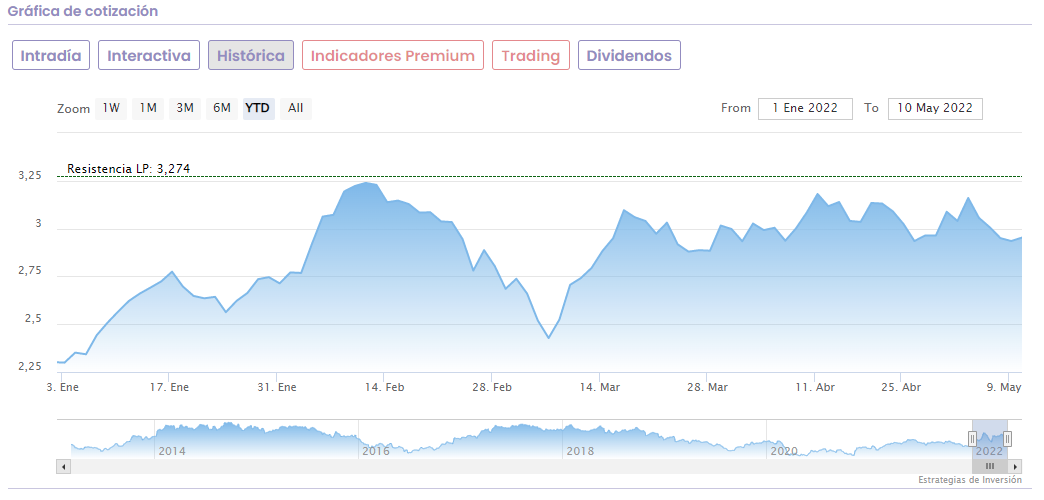This screenshot has height=500, width=1044.
Task: Go to the Trading section
Action: pyautogui.click(x=531, y=56)
